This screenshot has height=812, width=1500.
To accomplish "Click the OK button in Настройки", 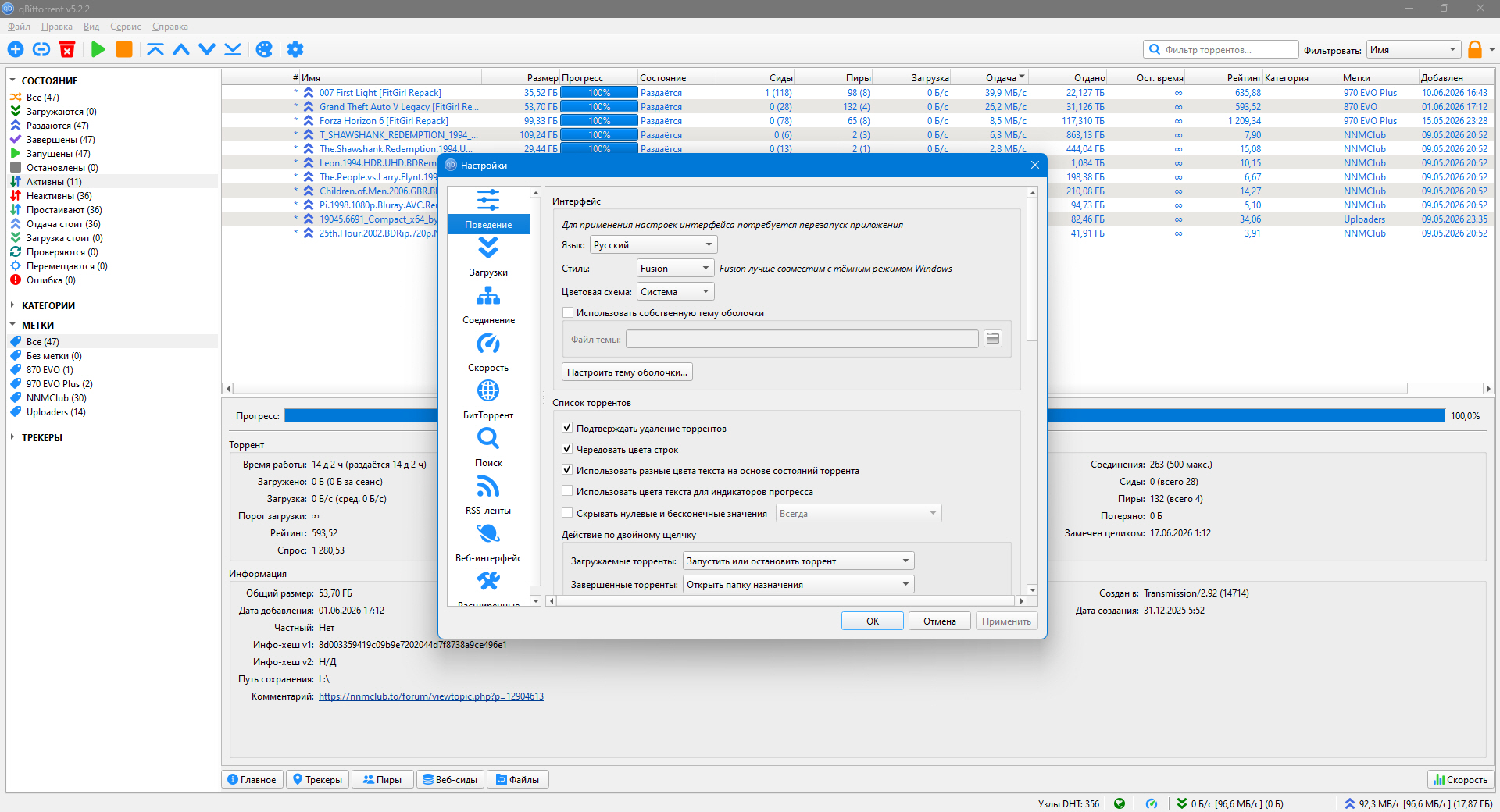I will pos(873,621).
